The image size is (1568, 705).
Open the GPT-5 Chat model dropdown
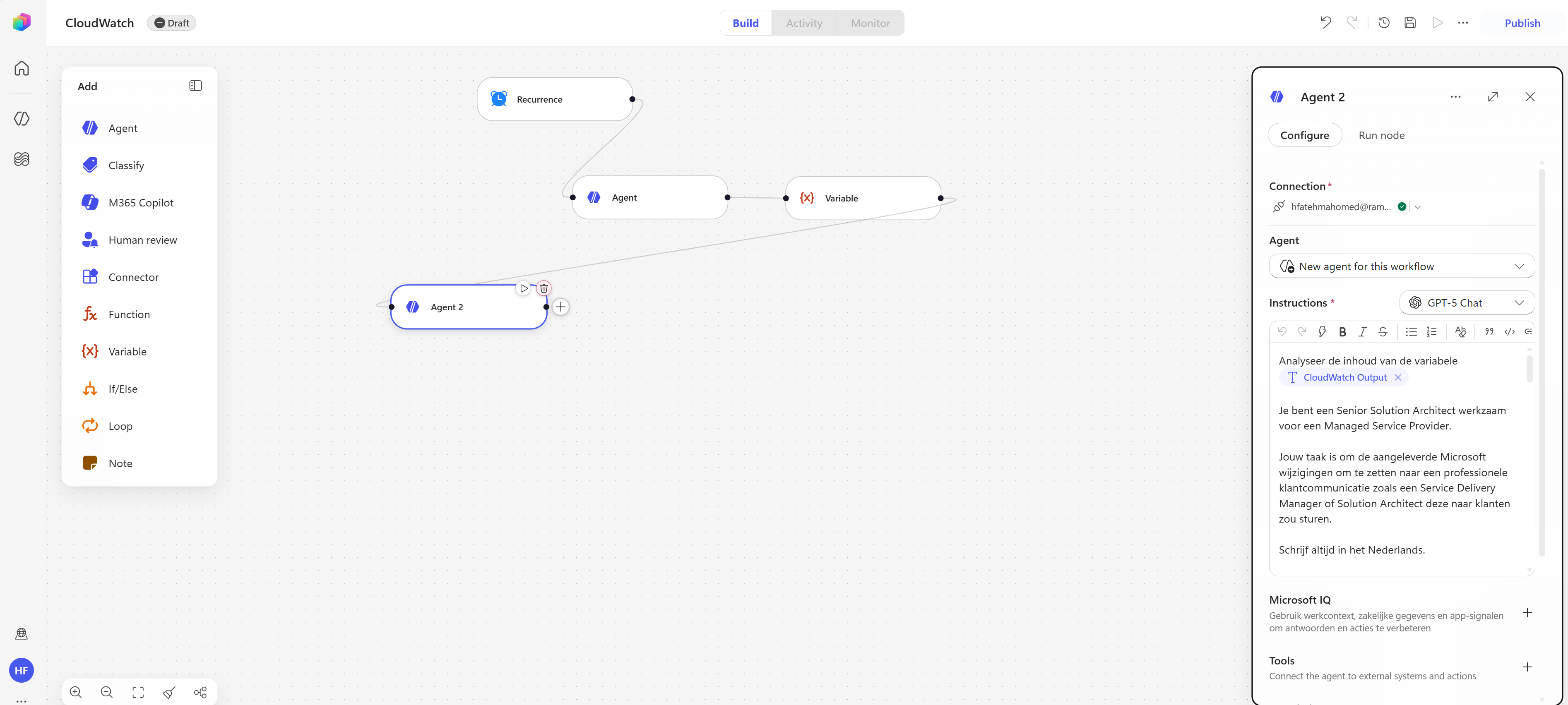[1466, 303]
